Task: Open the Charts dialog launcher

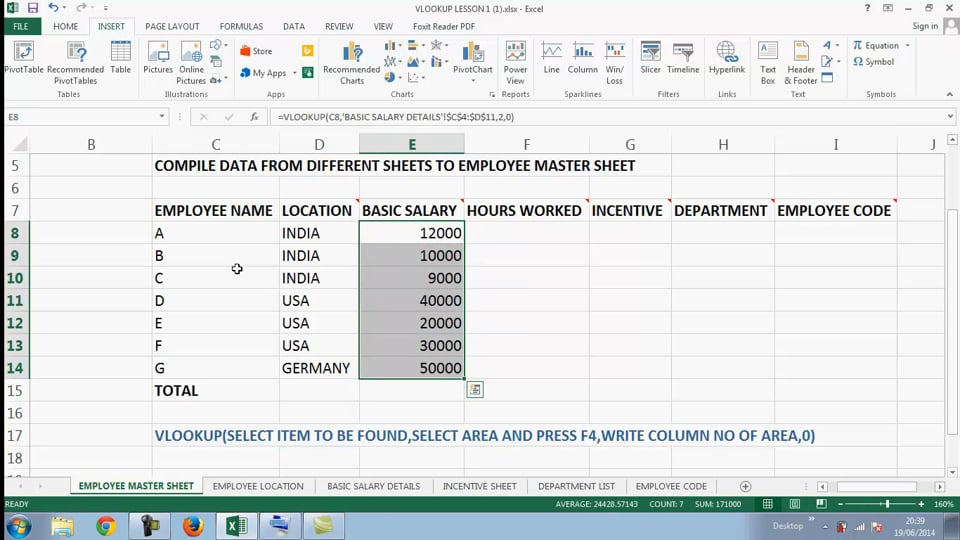Action: (x=492, y=95)
